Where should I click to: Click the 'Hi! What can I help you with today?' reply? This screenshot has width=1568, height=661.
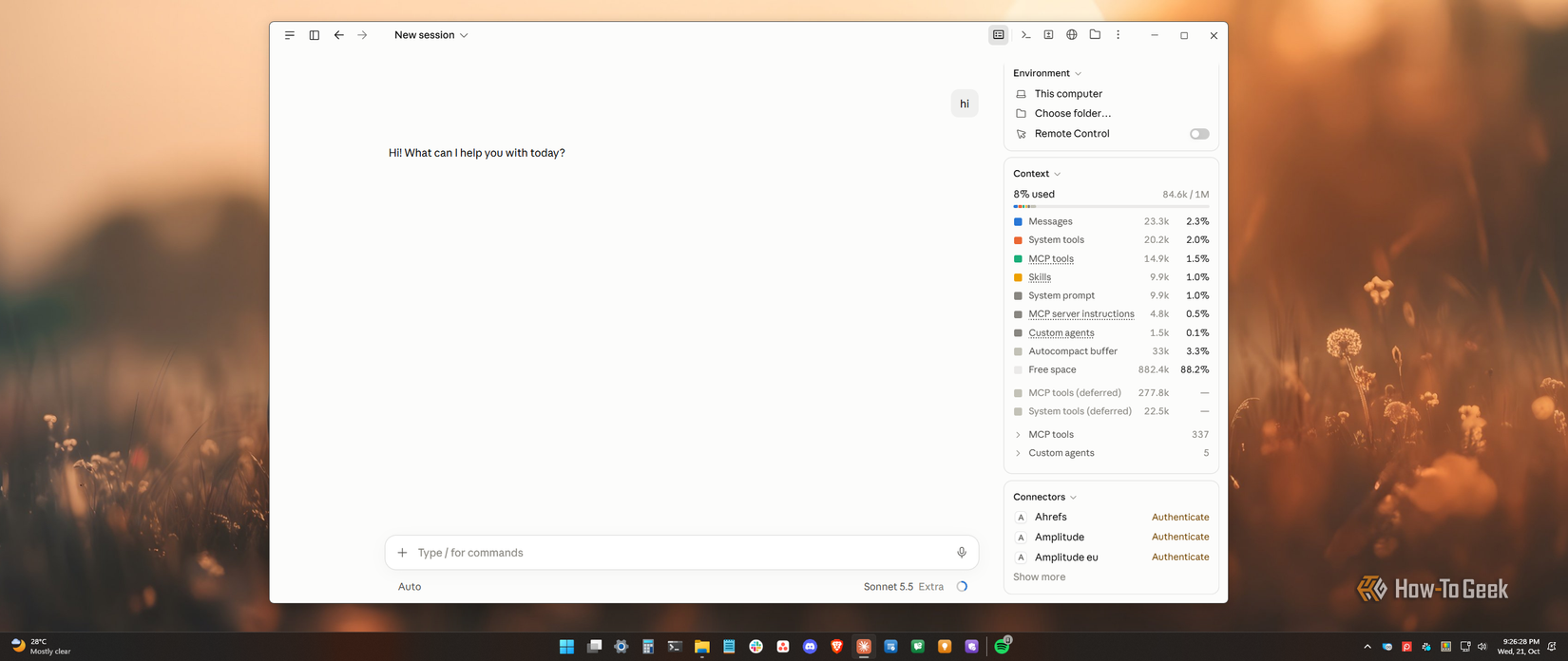pos(476,153)
